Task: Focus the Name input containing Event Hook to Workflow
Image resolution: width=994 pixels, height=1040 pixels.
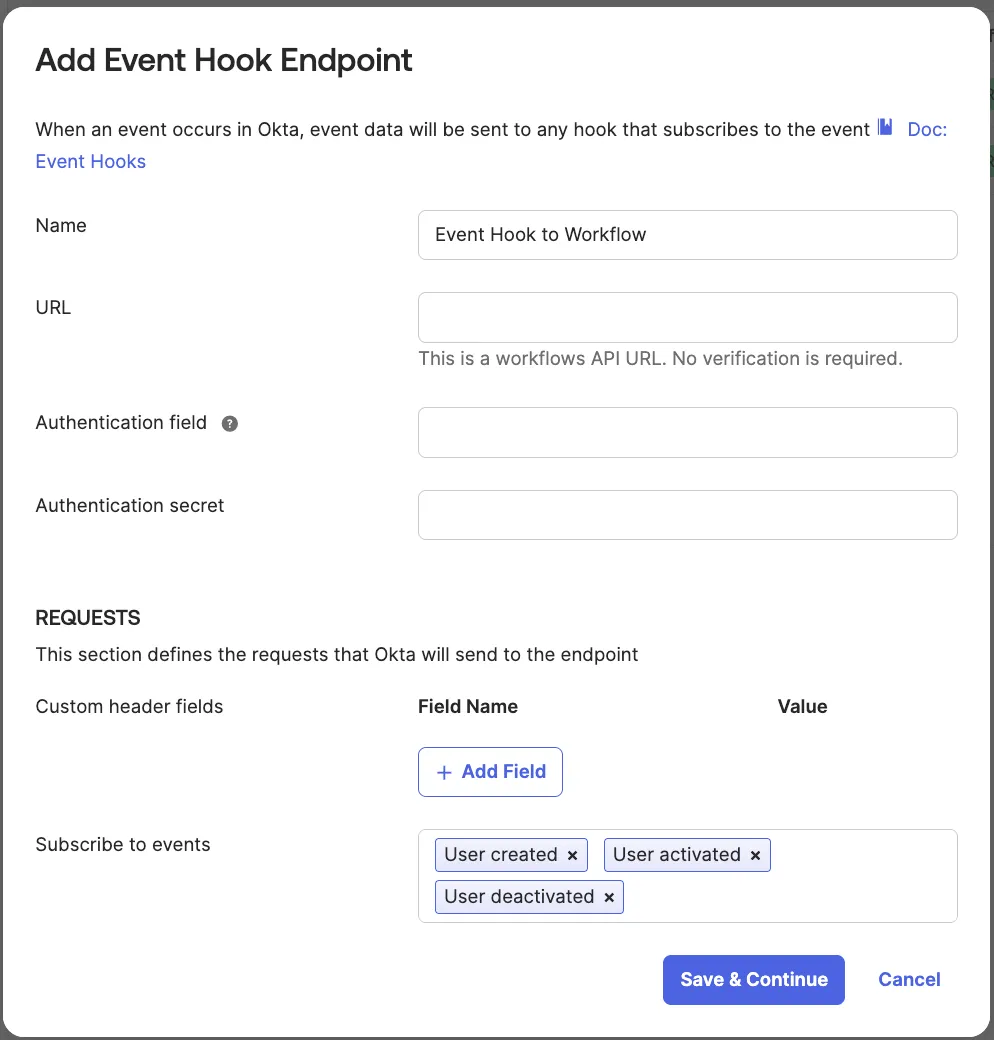Action: 687,235
